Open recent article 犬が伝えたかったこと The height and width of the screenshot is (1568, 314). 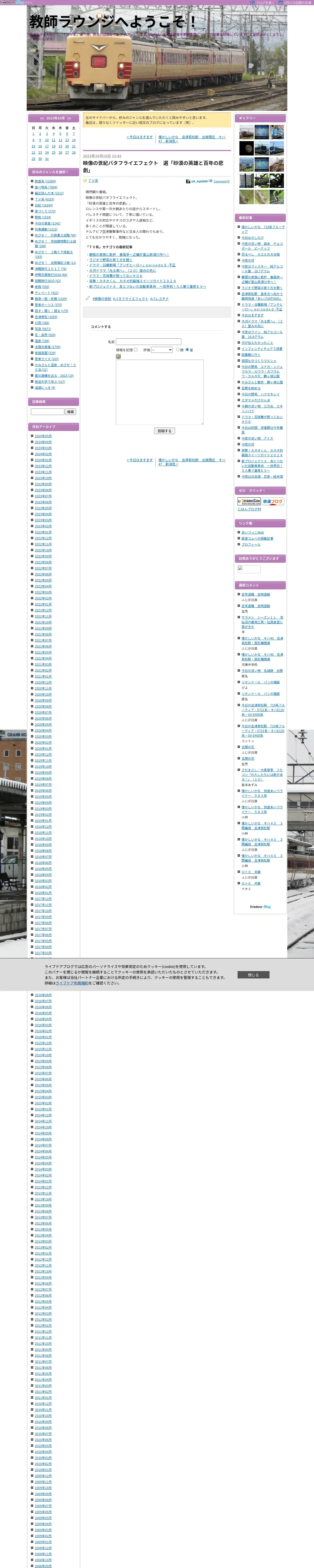[x=257, y=342]
